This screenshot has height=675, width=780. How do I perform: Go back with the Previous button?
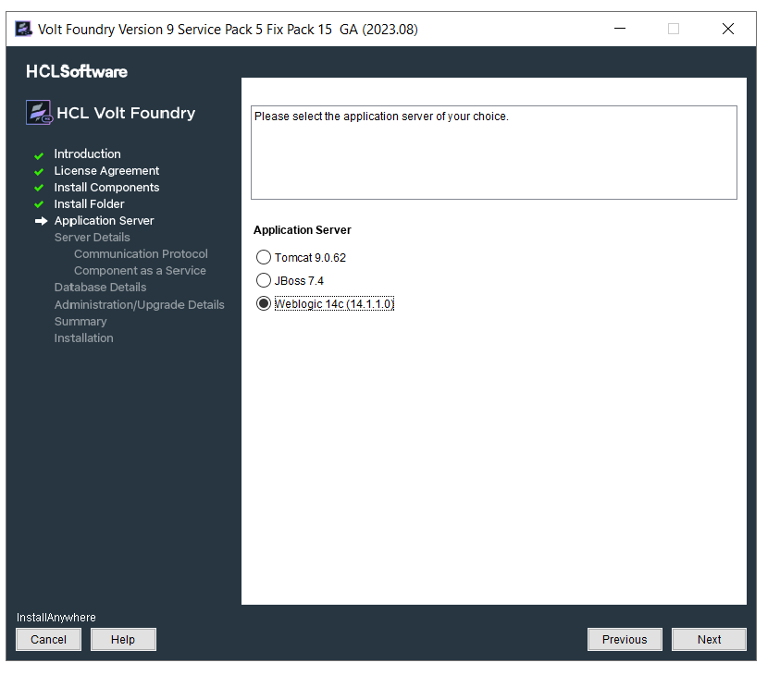tap(624, 639)
